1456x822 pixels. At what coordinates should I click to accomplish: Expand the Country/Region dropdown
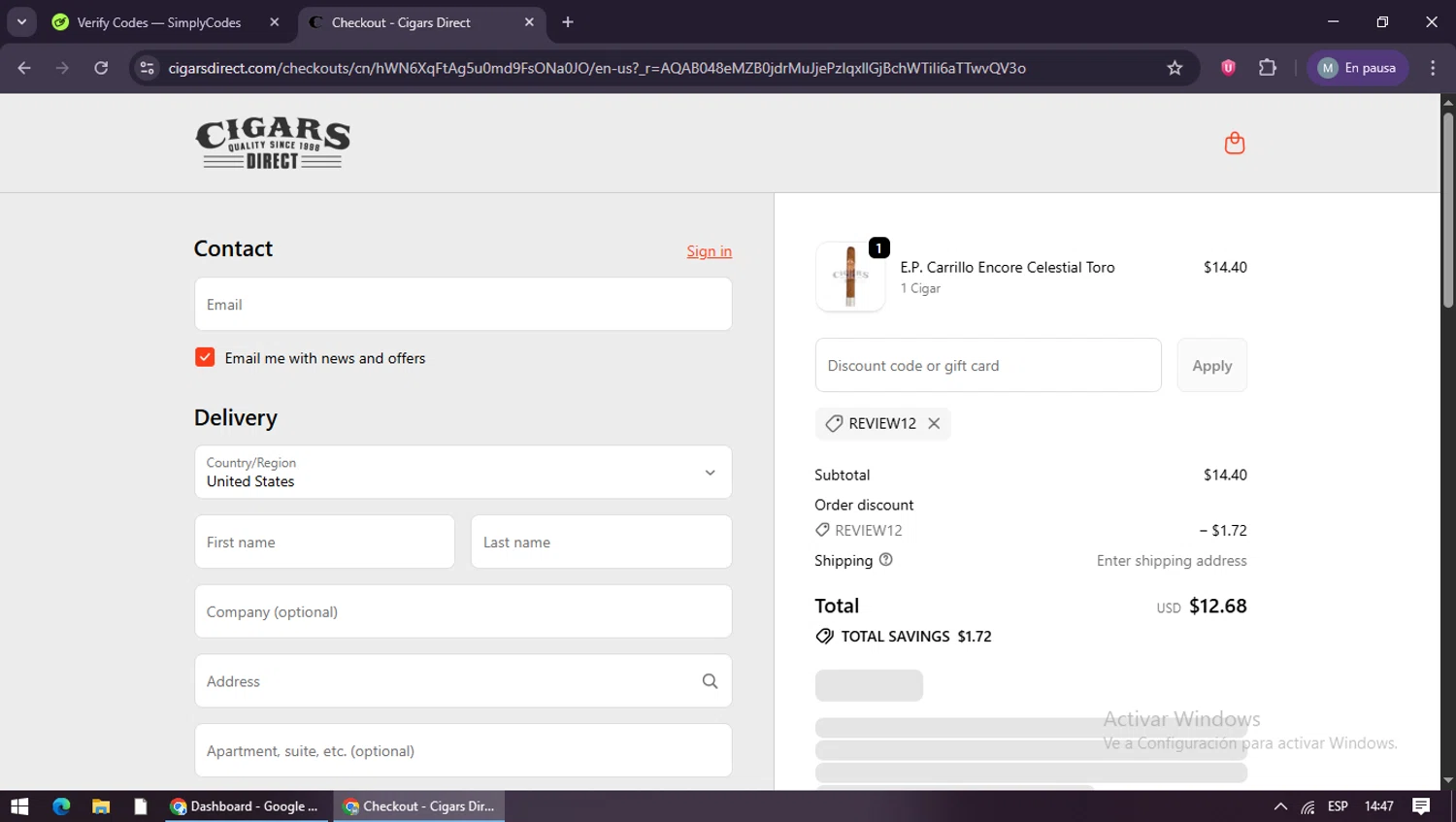tap(463, 473)
